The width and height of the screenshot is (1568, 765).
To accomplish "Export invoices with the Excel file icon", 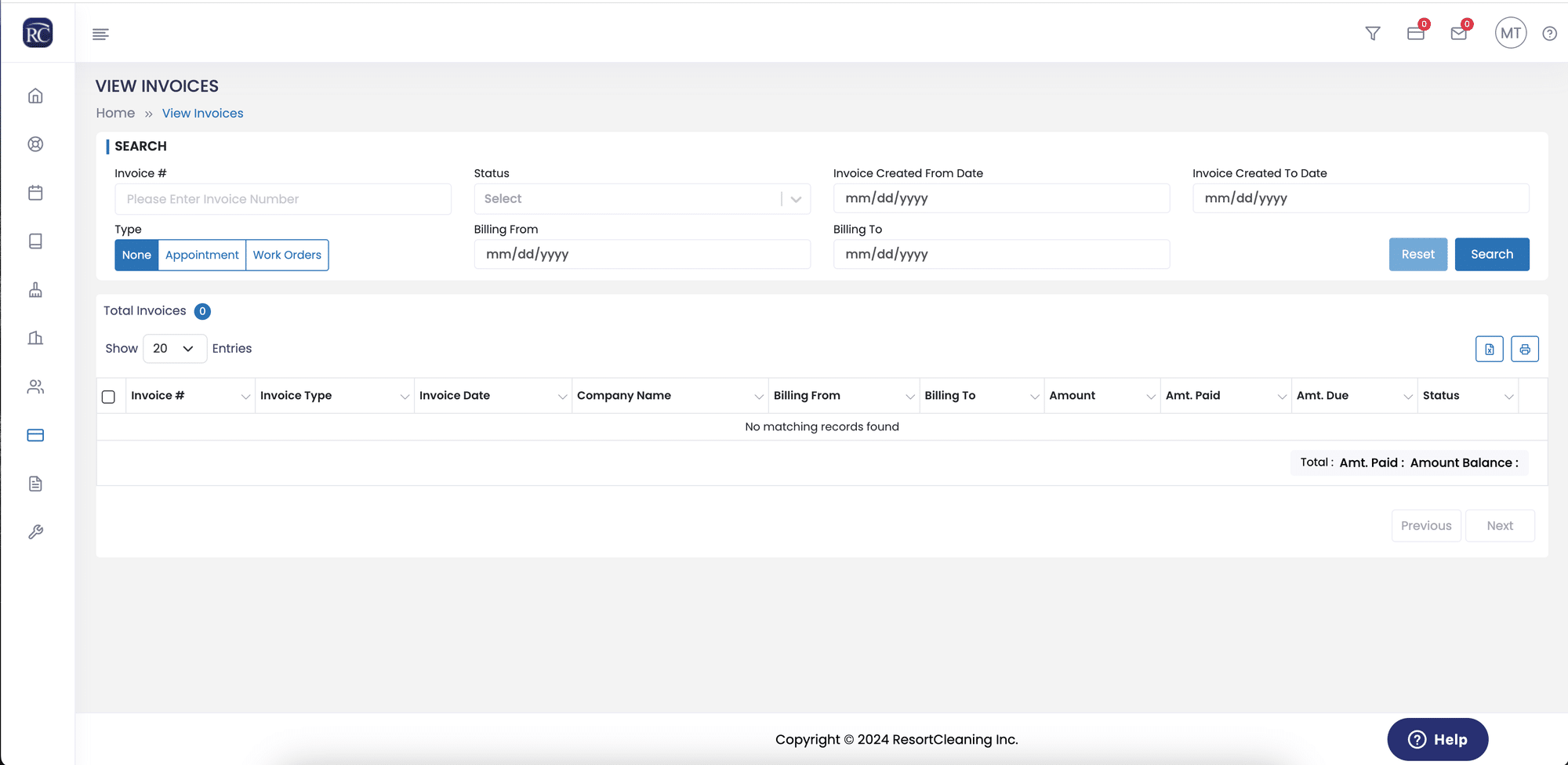I will [1489, 349].
